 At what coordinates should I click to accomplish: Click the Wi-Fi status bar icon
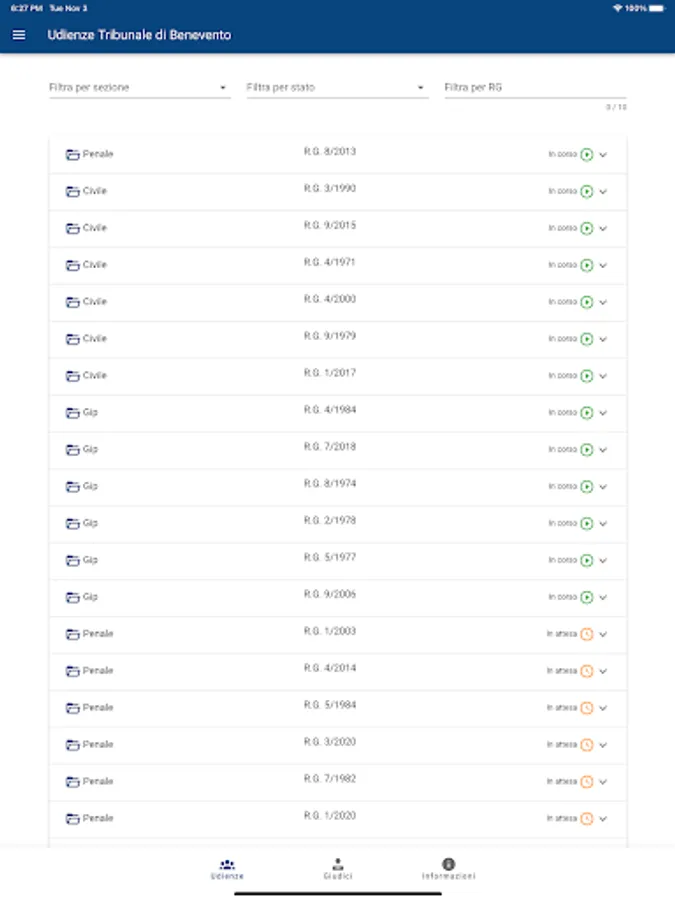click(x=617, y=8)
